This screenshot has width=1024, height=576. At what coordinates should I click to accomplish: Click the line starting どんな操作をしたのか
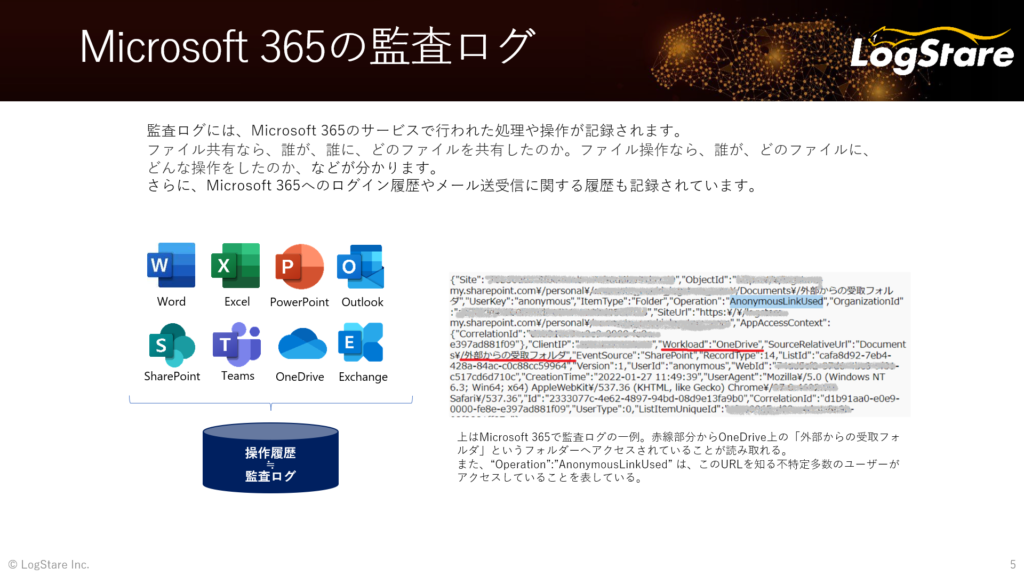pos(293,168)
